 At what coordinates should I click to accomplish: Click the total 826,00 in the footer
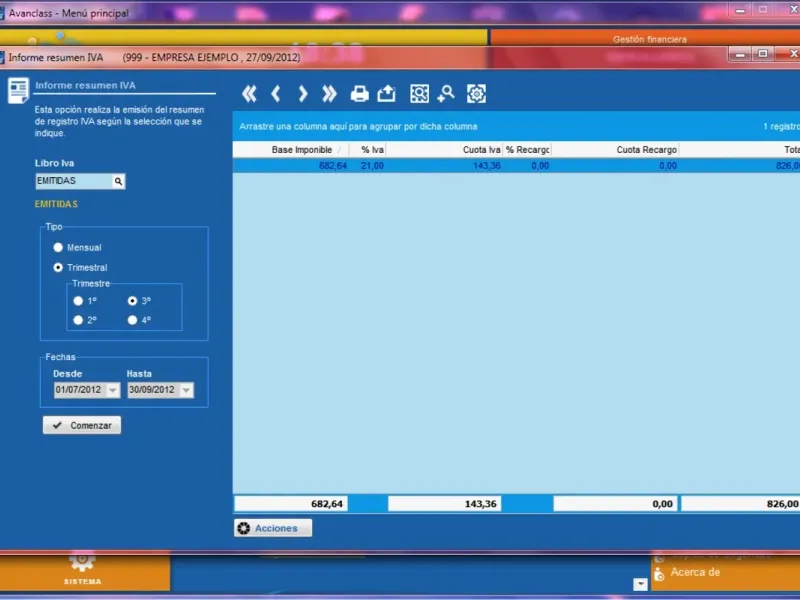click(740, 504)
